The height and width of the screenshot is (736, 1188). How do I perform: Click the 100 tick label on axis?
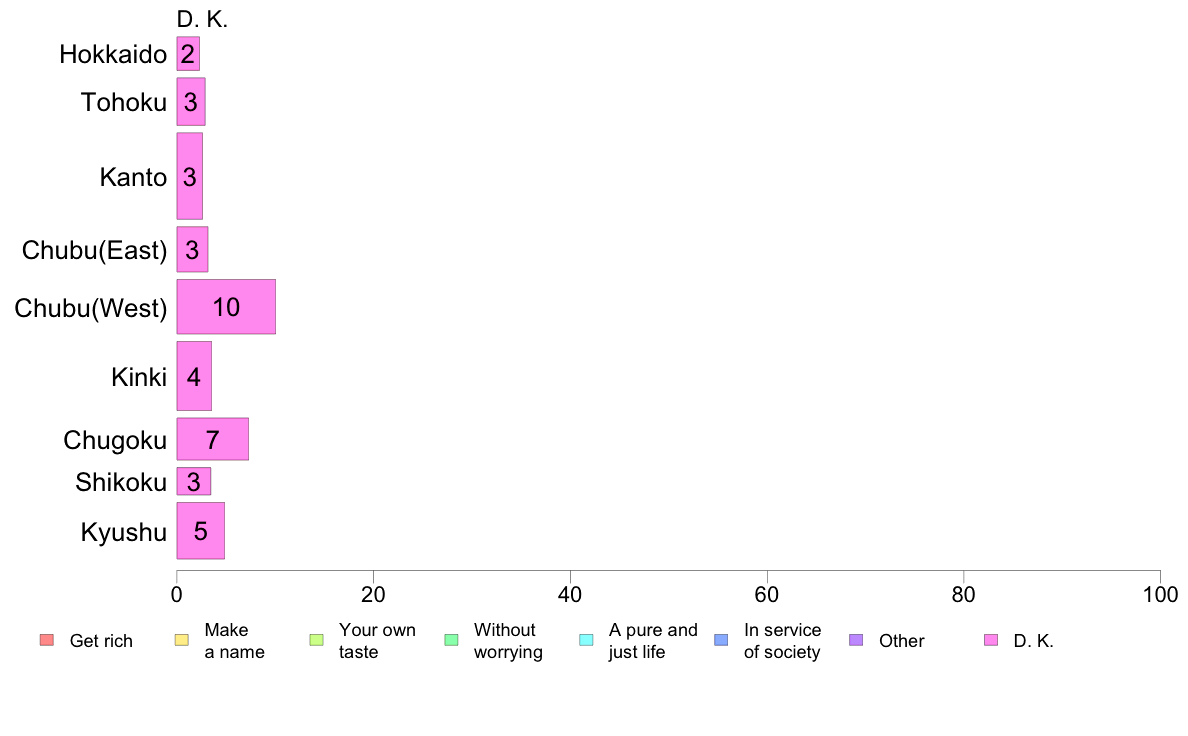(1160, 595)
